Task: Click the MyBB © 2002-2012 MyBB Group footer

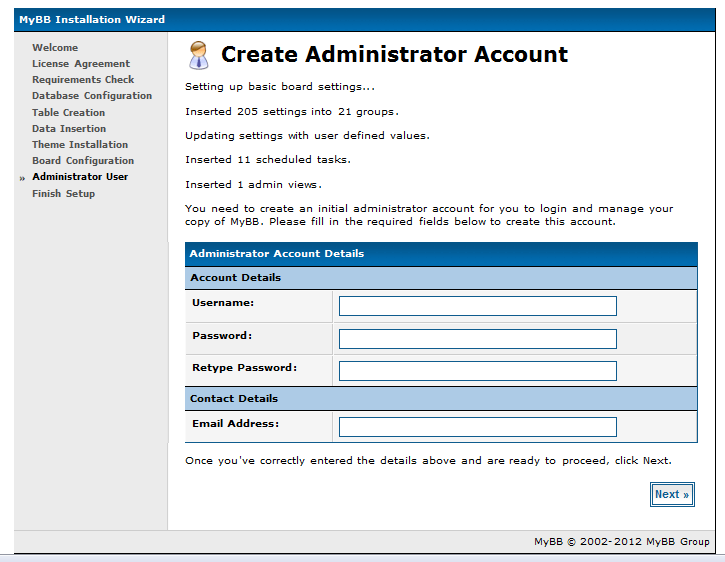Action: 621,542
